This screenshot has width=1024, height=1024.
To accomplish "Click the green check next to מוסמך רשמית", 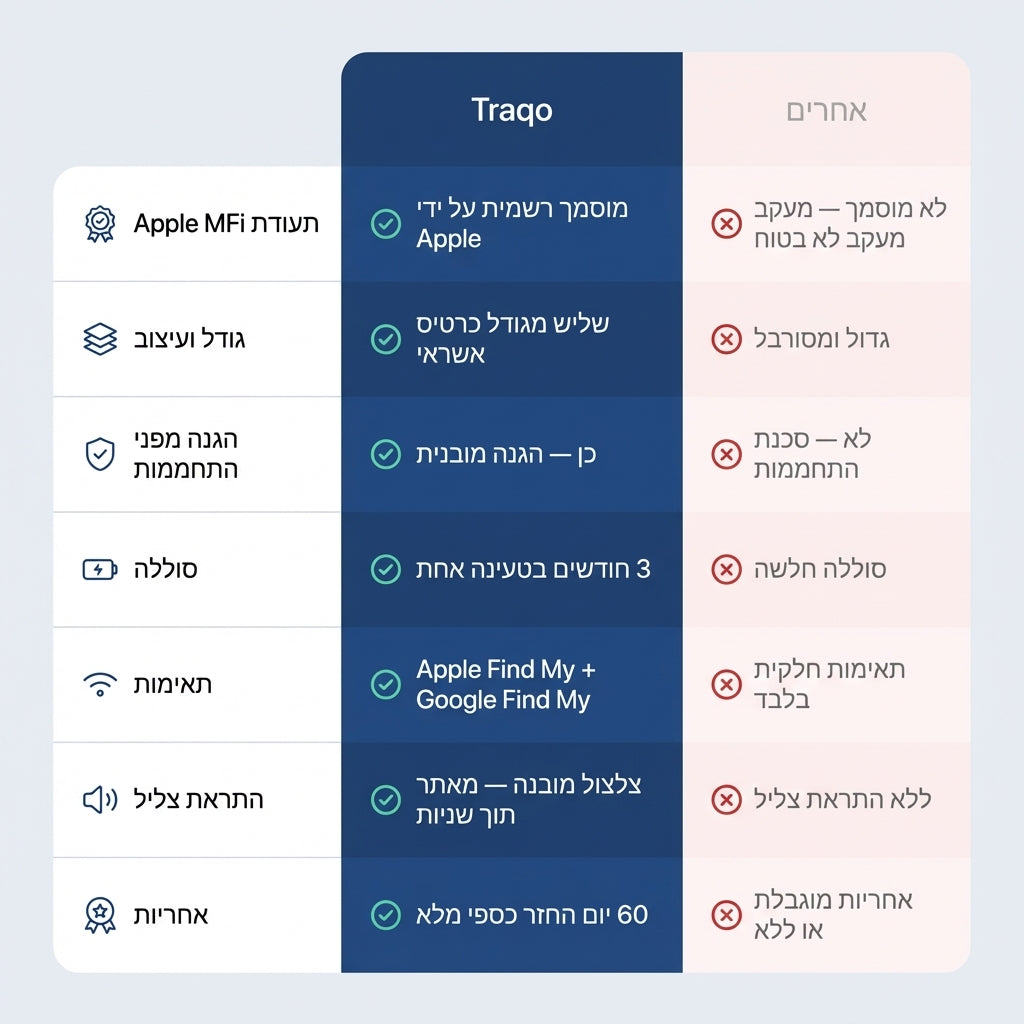I will click(386, 224).
